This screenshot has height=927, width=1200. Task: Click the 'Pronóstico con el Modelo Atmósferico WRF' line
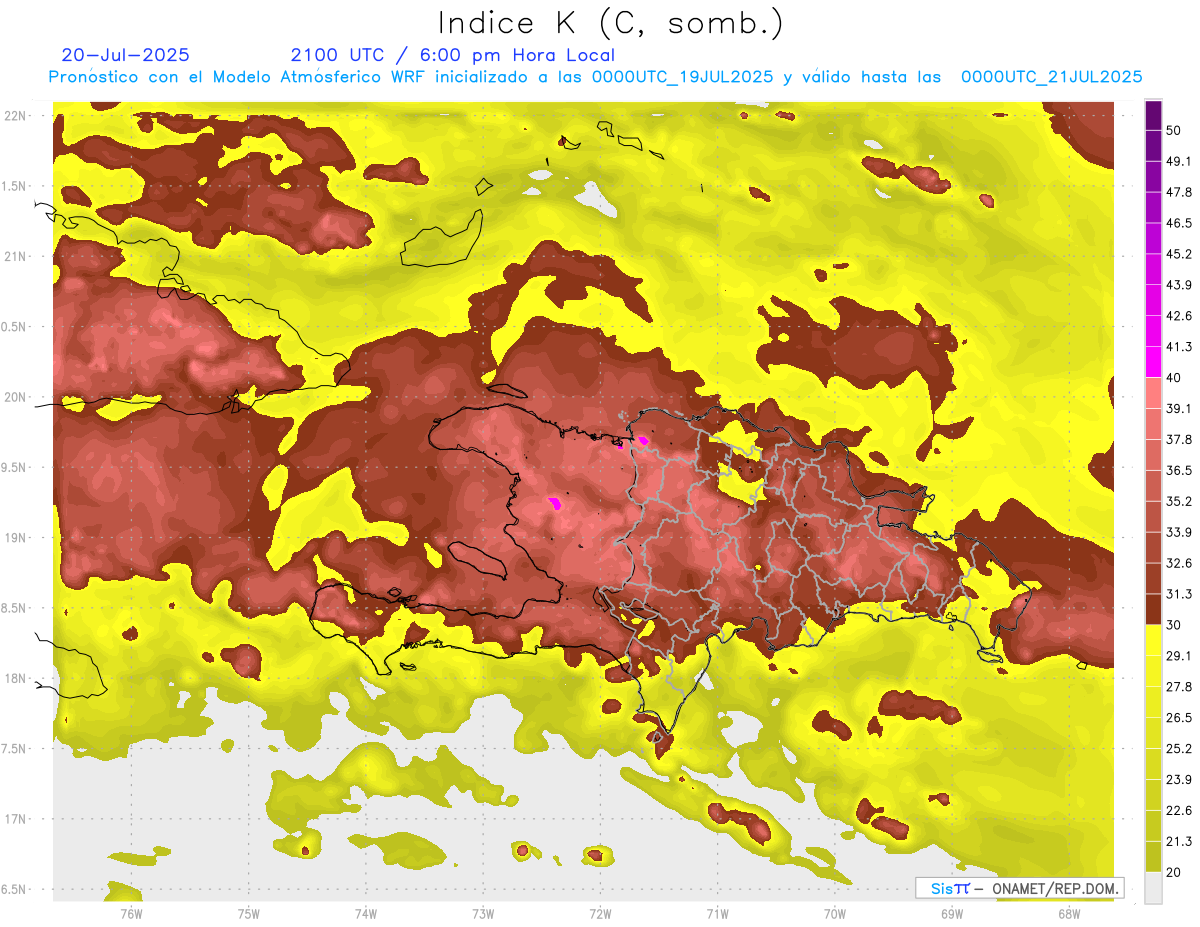point(595,76)
